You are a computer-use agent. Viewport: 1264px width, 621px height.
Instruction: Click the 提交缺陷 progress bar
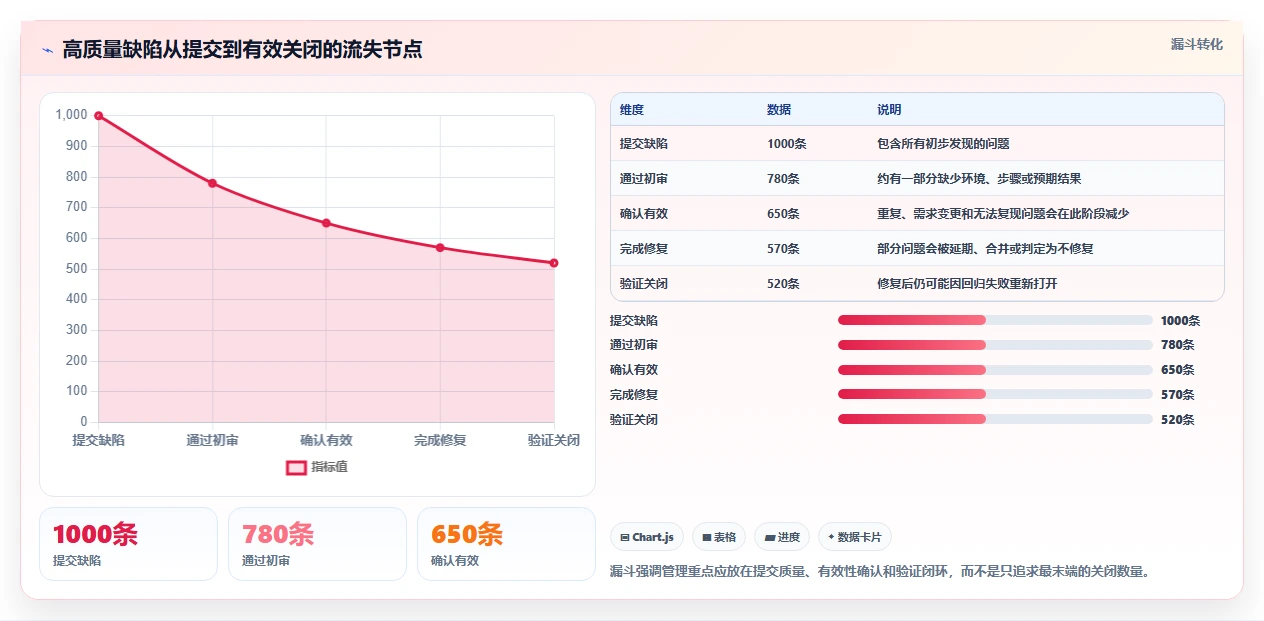pos(995,320)
